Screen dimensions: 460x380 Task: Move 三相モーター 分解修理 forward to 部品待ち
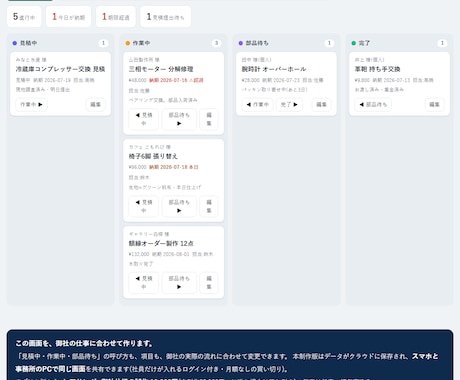pos(179,119)
